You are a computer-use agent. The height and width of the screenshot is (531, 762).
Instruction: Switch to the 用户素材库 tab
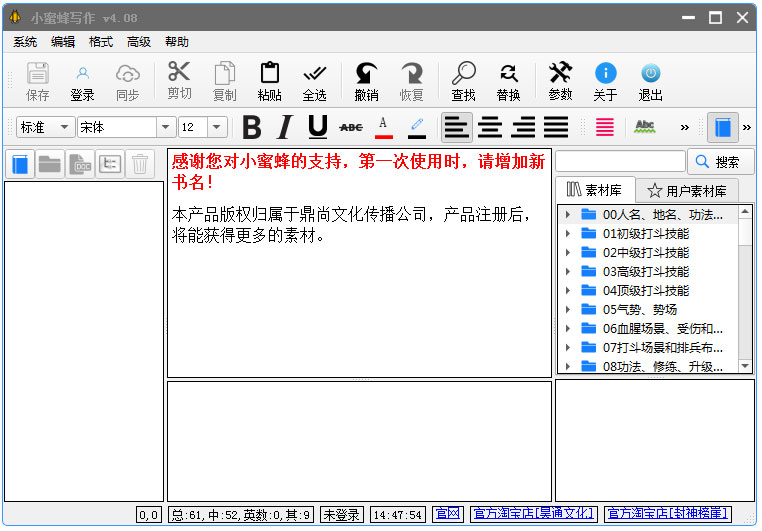click(688, 190)
